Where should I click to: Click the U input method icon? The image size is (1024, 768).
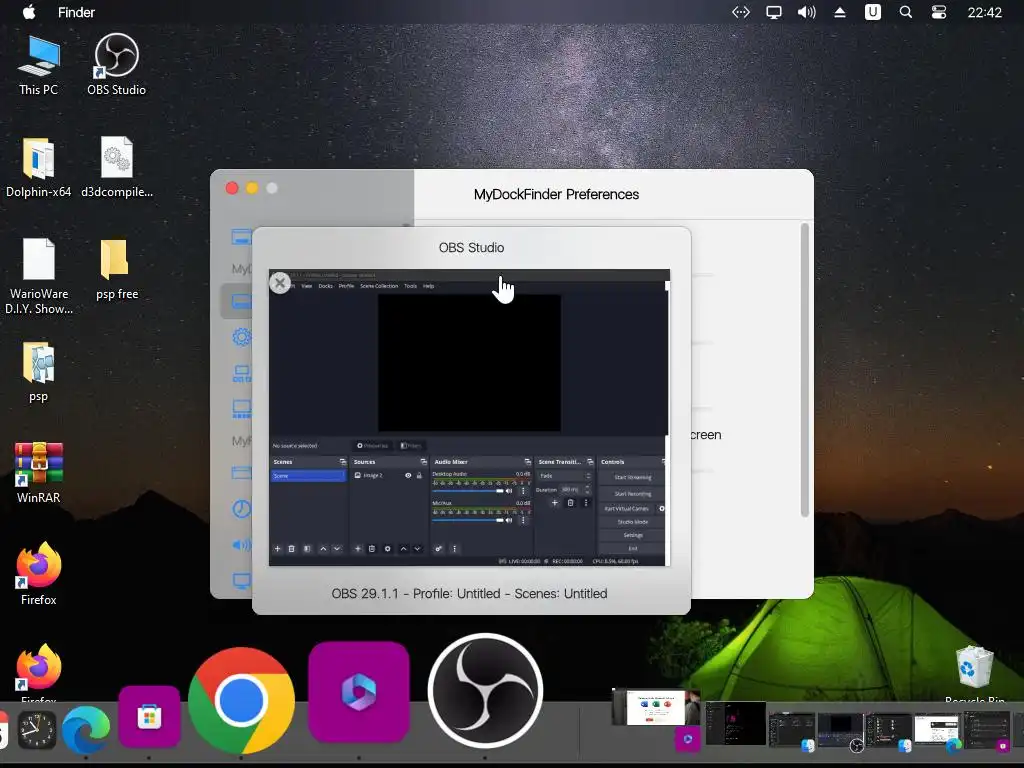[872, 12]
